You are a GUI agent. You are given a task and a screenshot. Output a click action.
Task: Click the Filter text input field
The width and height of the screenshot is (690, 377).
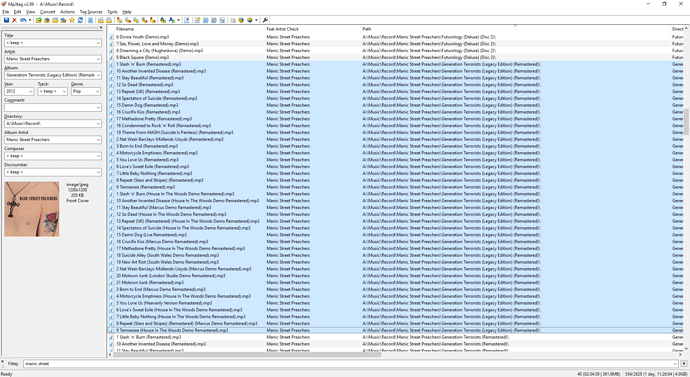[x=351, y=364]
